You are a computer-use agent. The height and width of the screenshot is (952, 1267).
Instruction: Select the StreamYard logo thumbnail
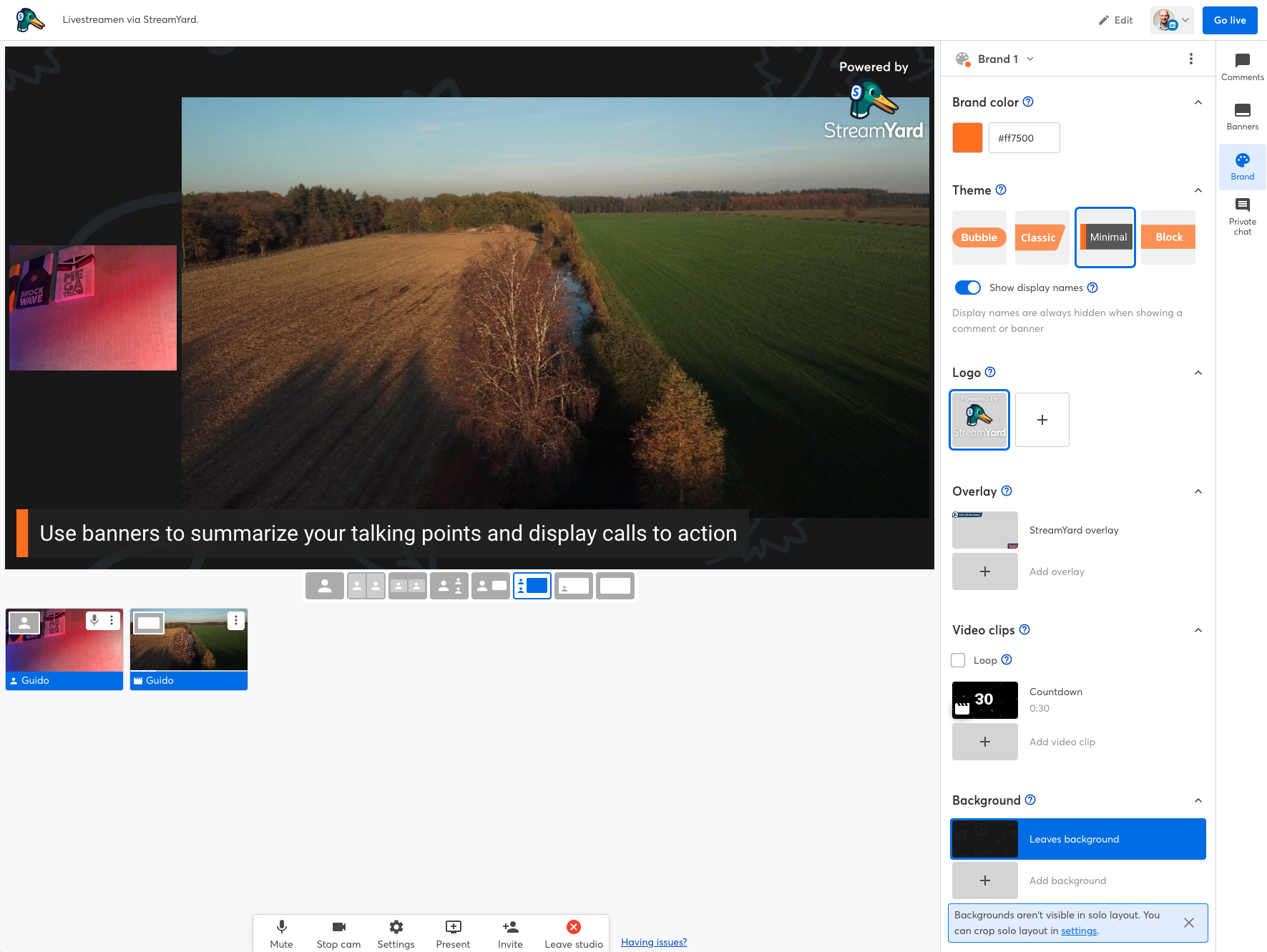[979, 420]
